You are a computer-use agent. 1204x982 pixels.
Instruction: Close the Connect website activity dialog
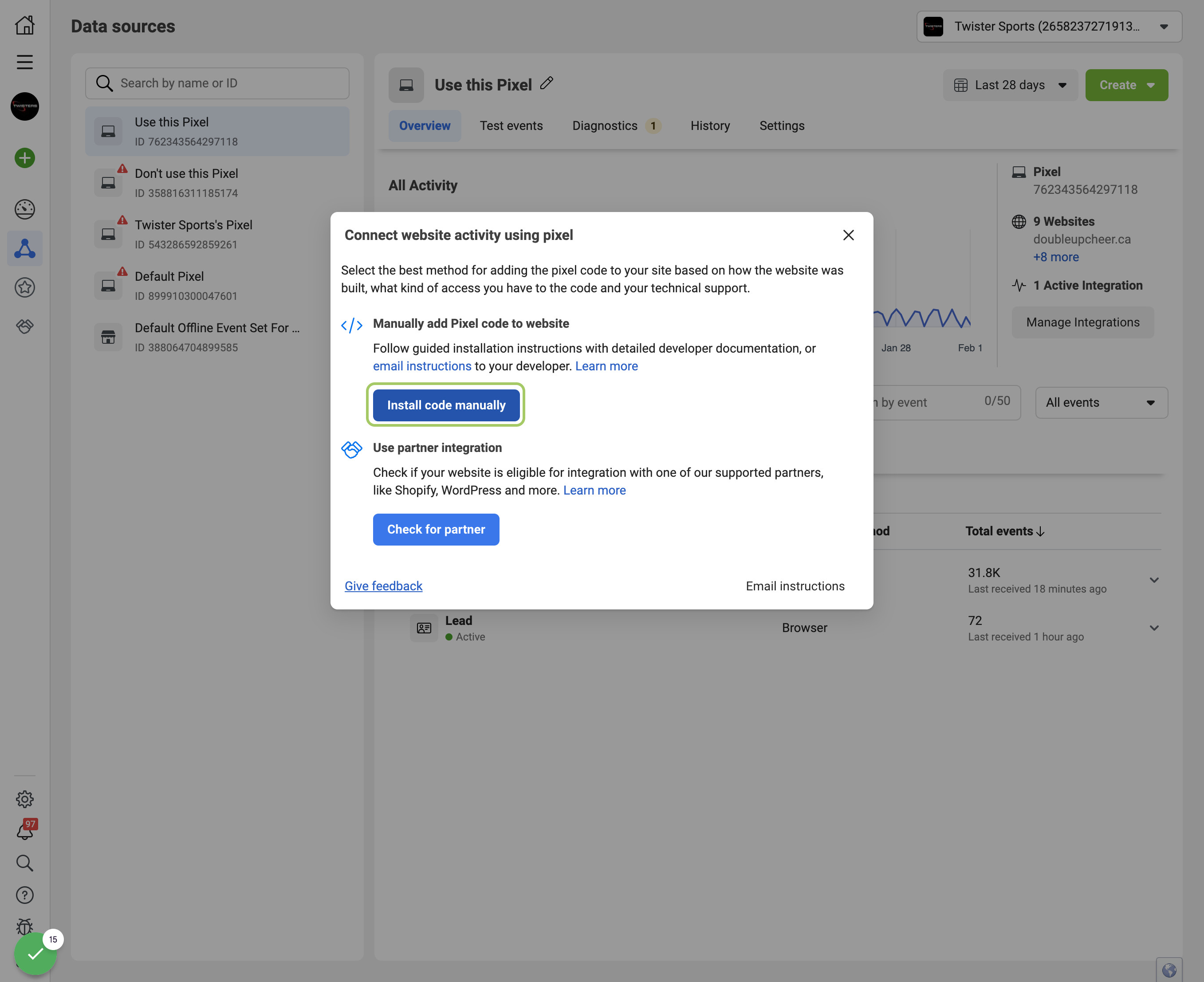[x=848, y=235]
